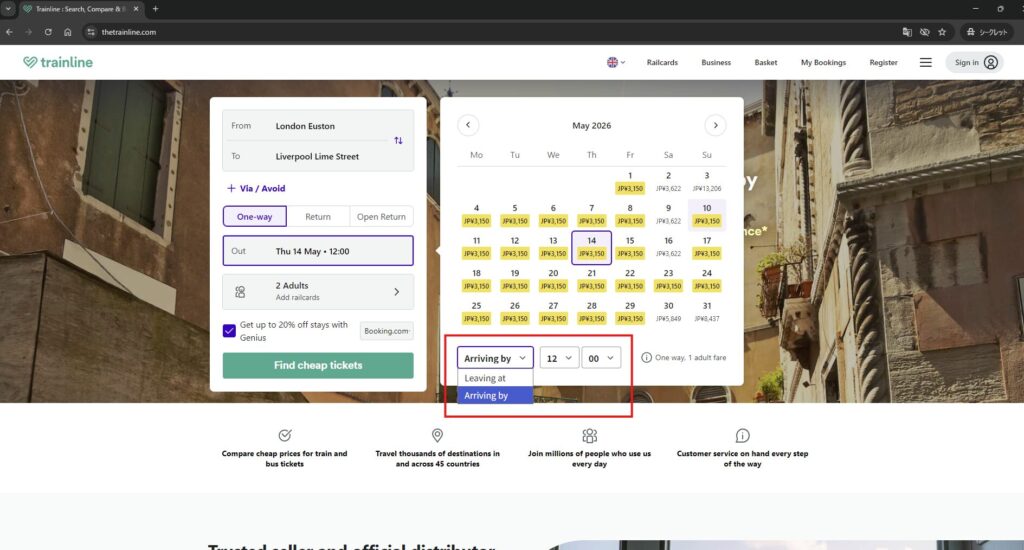Go to previous month in calendar

click(468, 125)
